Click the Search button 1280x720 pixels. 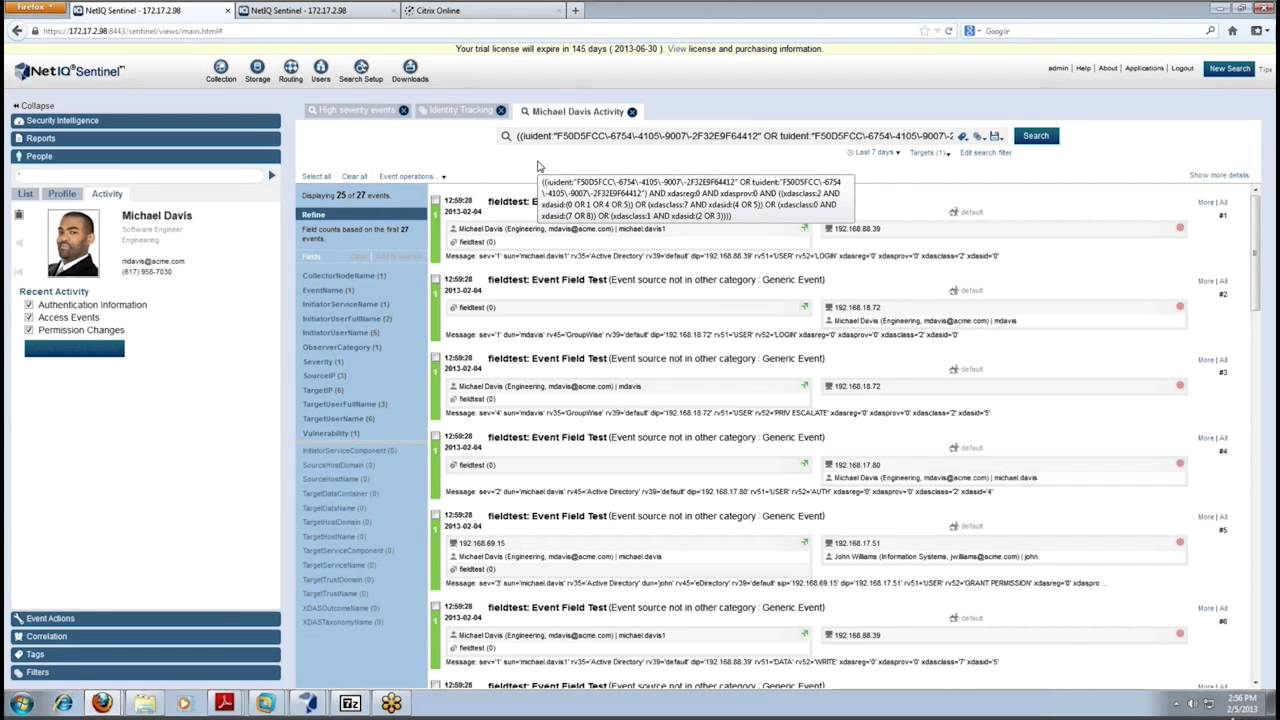point(1036,136)
